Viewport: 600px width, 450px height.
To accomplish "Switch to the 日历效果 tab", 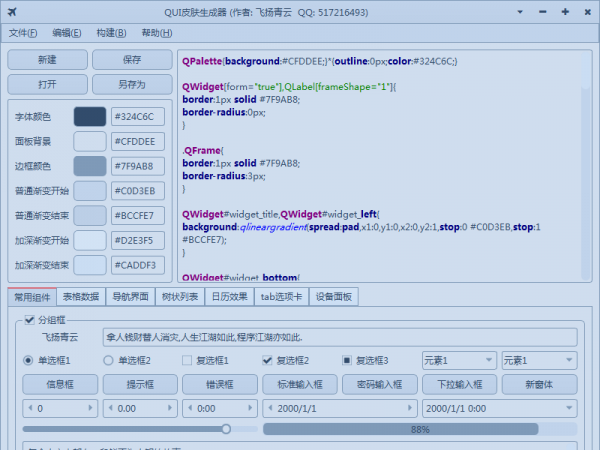I will 229,296.
